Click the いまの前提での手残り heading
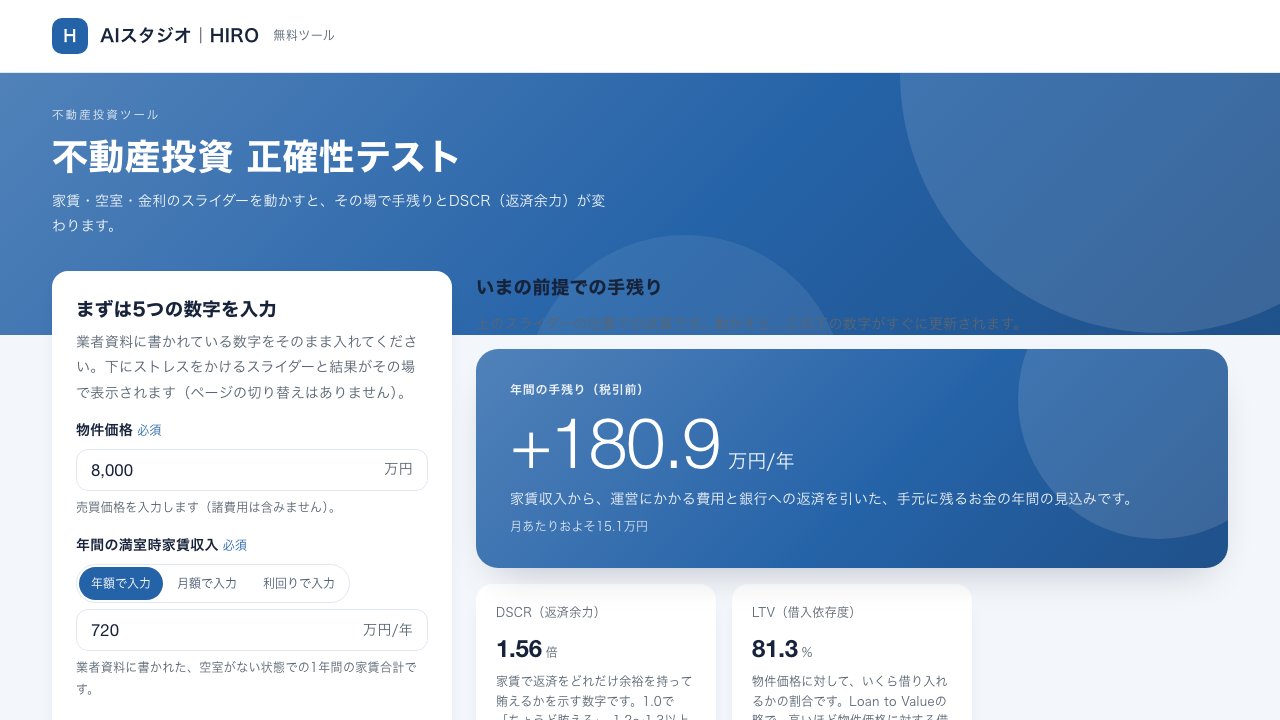The image size is (1280, 720). [x=569, y=288]
